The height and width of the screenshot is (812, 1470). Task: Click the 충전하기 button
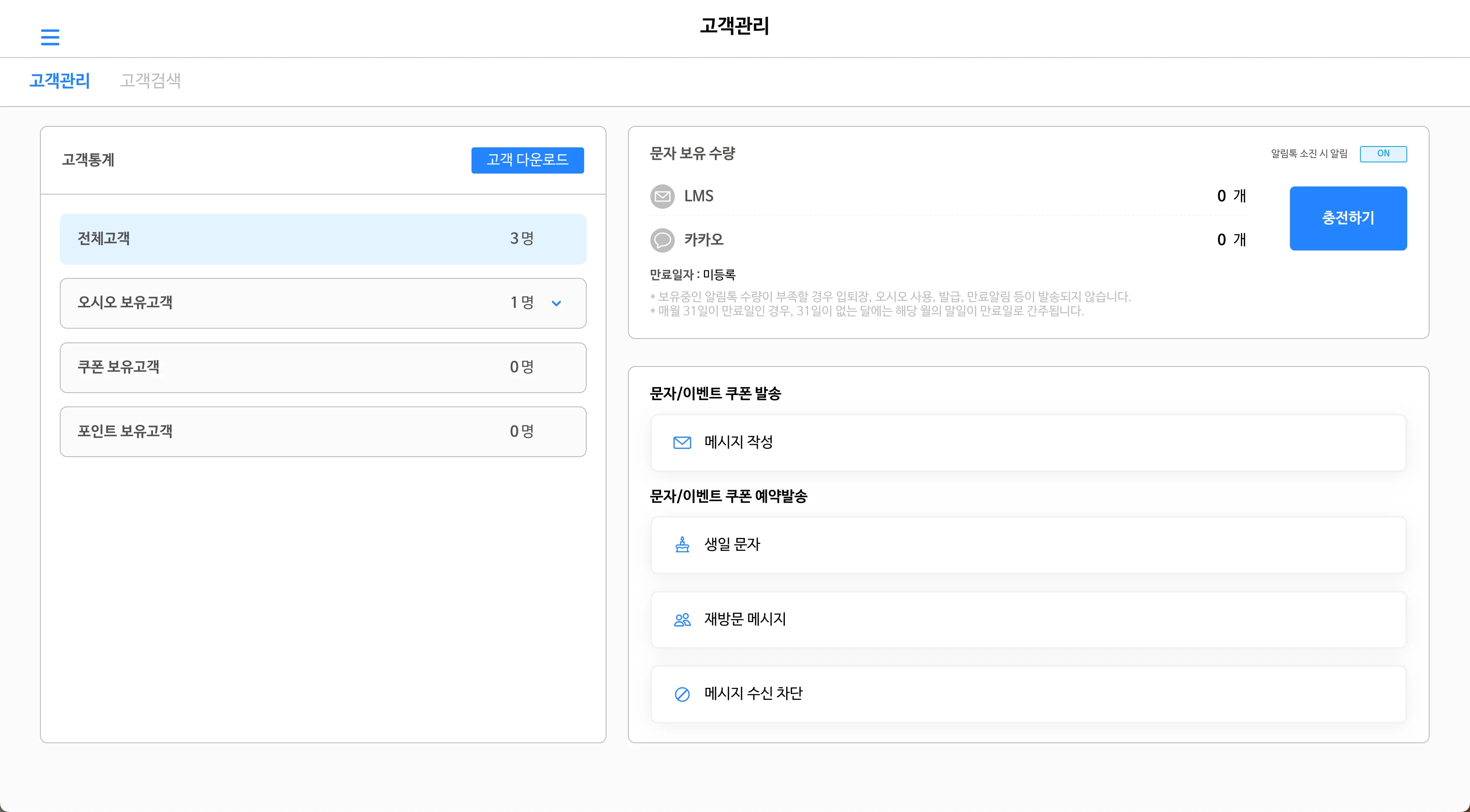click(x=1348, y=218)
